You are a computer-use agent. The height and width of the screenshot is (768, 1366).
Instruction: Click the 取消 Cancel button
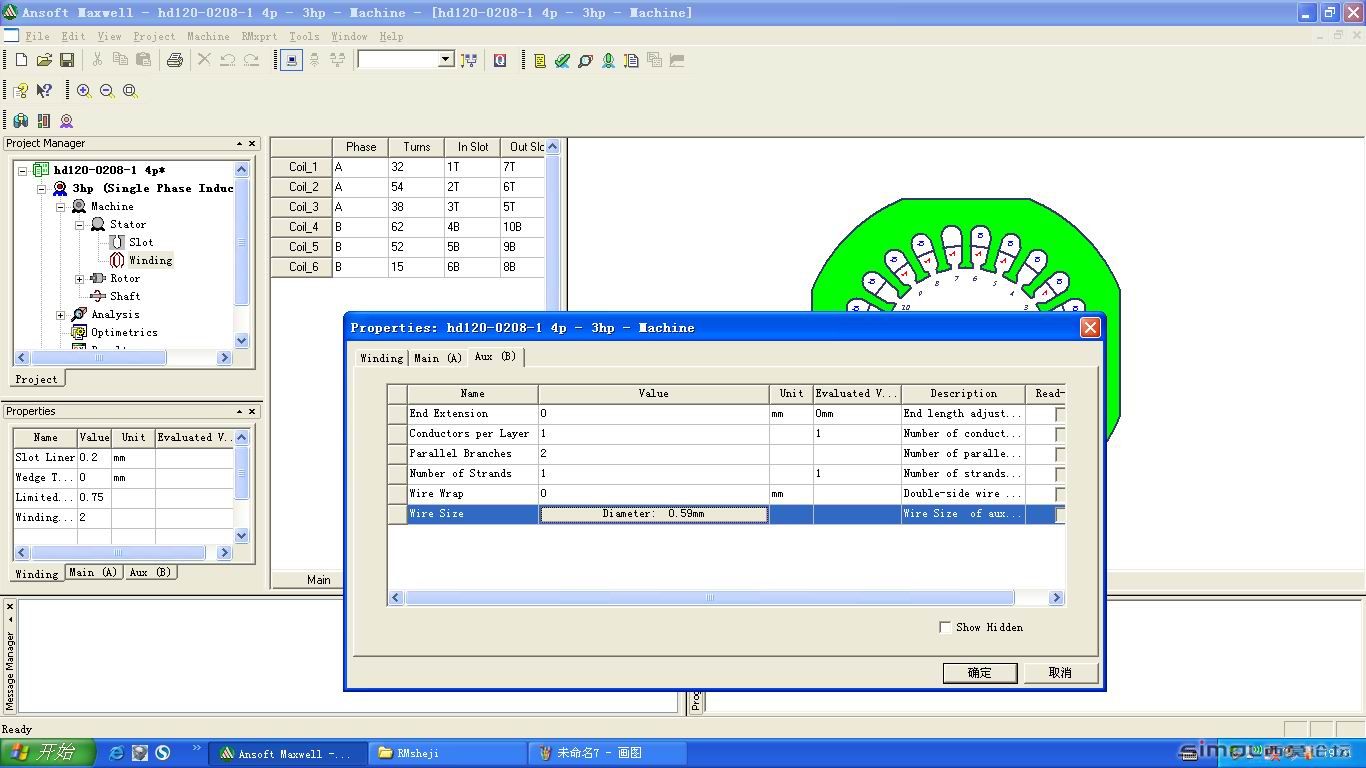click(1061, 673)
